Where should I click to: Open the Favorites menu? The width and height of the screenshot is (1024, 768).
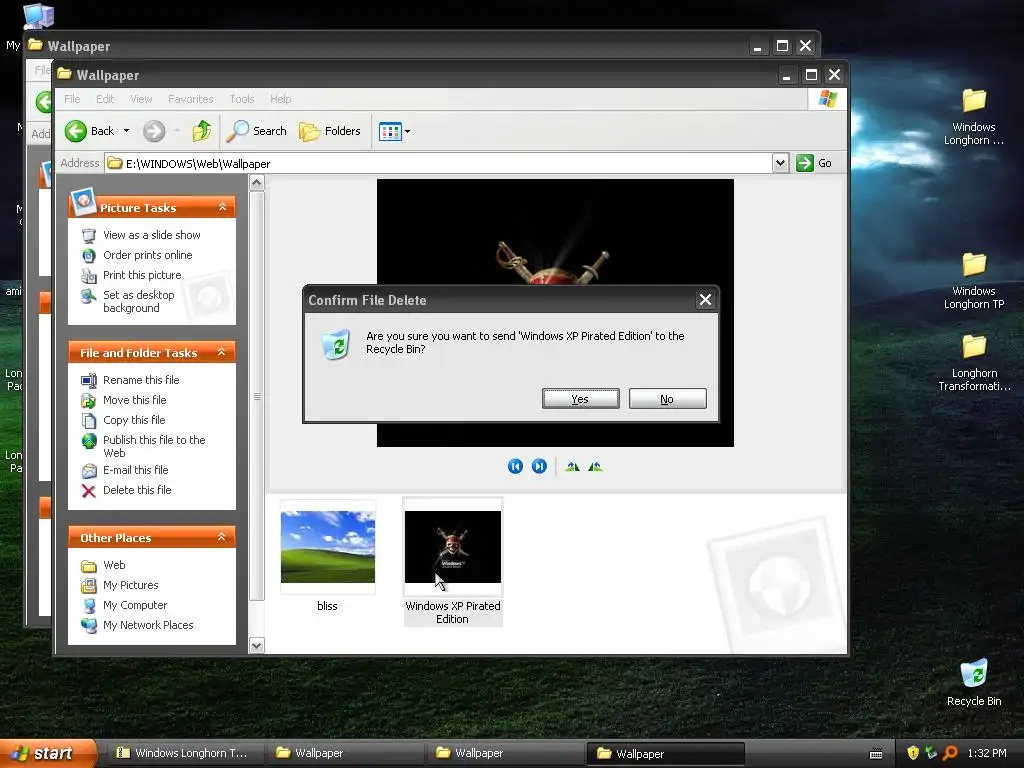pos(191,99)
